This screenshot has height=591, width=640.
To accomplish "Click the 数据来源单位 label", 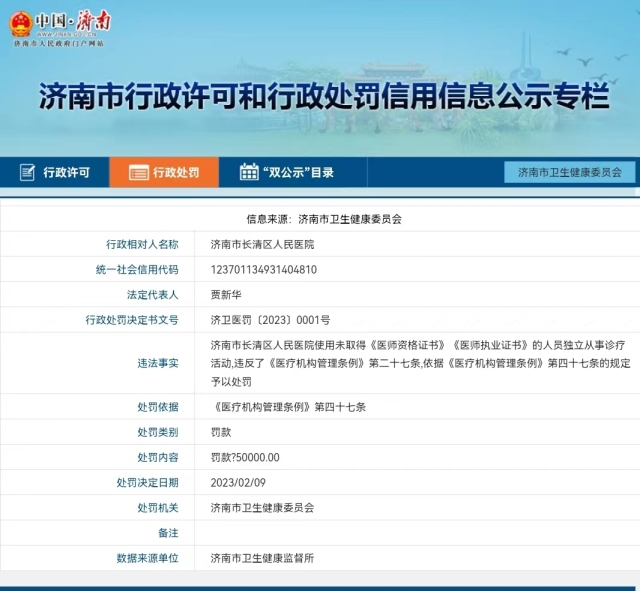I will click(147, 558).
